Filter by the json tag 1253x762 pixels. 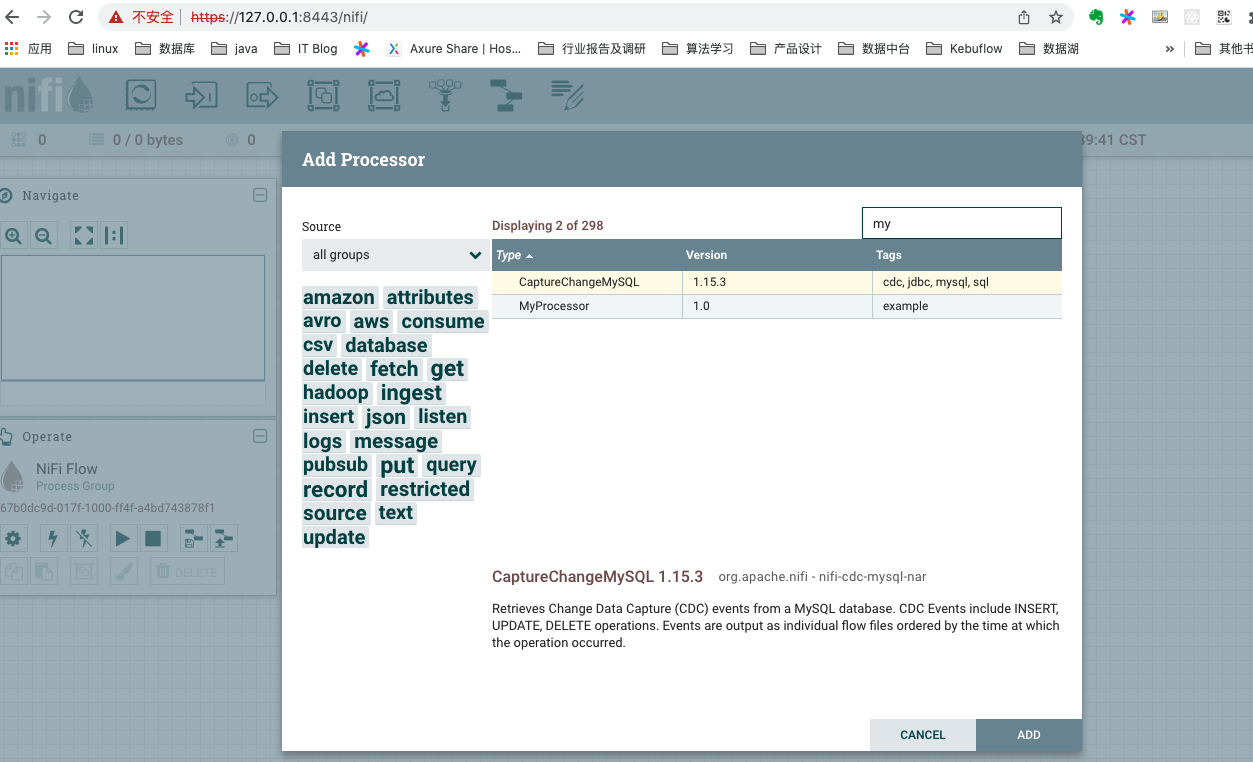385,417
